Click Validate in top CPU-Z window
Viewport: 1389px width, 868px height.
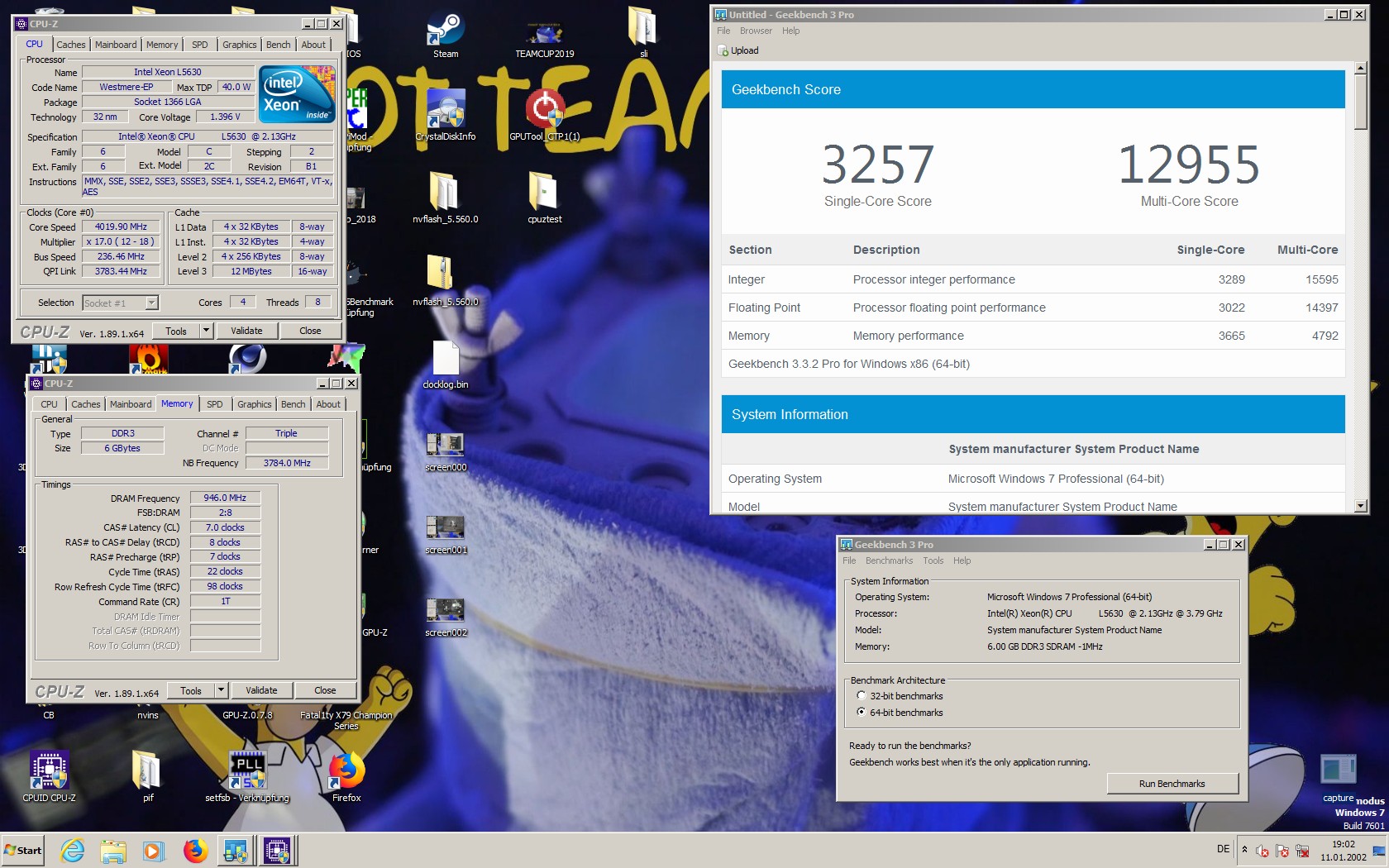[x=246, y=331]
